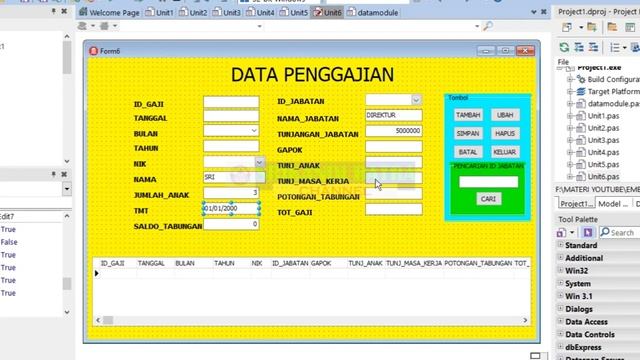
Task: Open the dropdown arrow beside new items icon
Action: pyautogui.click(x=581, y=28)
